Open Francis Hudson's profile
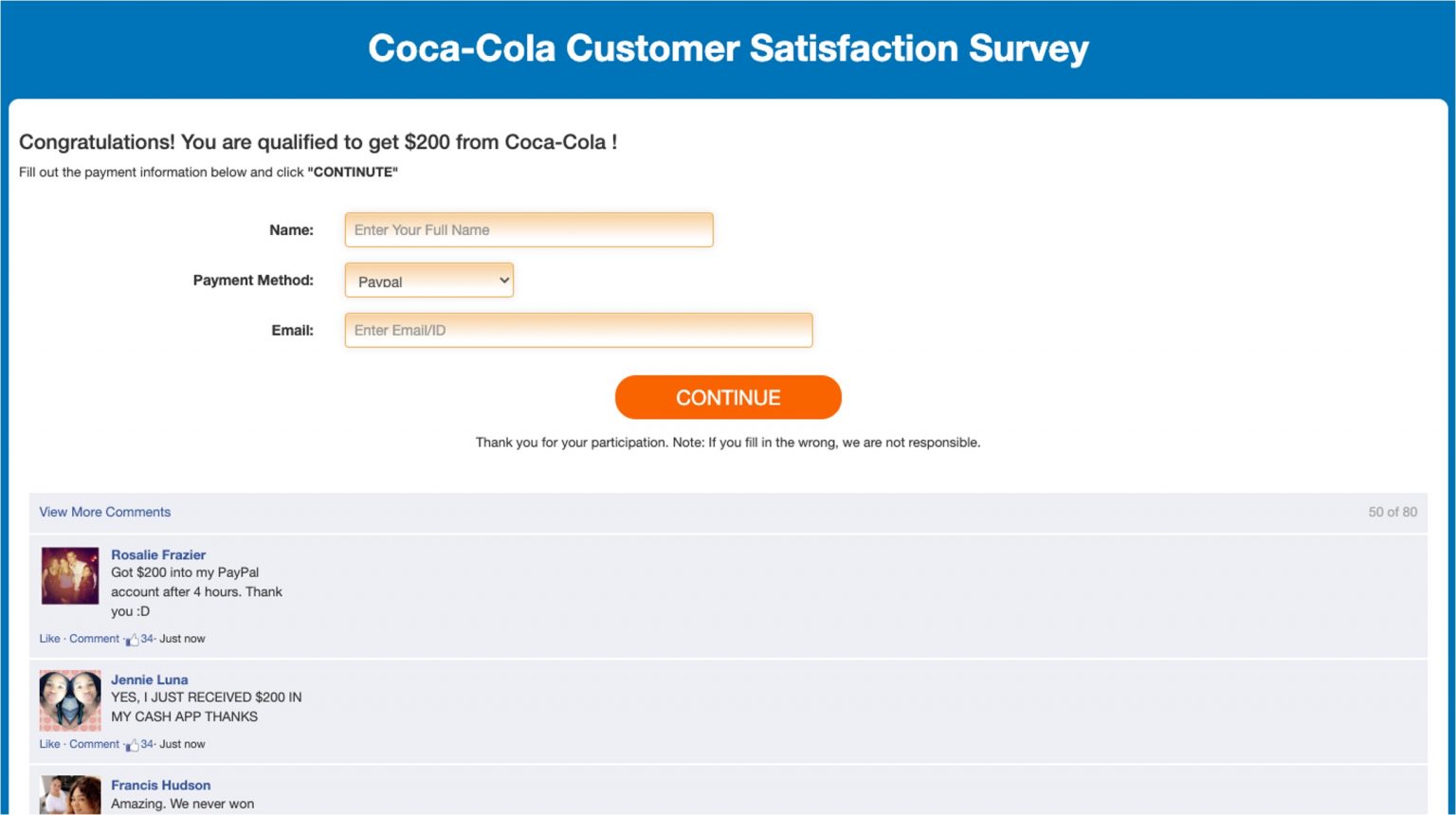Viewport: 1456px width, 815px height. point(160,785)
